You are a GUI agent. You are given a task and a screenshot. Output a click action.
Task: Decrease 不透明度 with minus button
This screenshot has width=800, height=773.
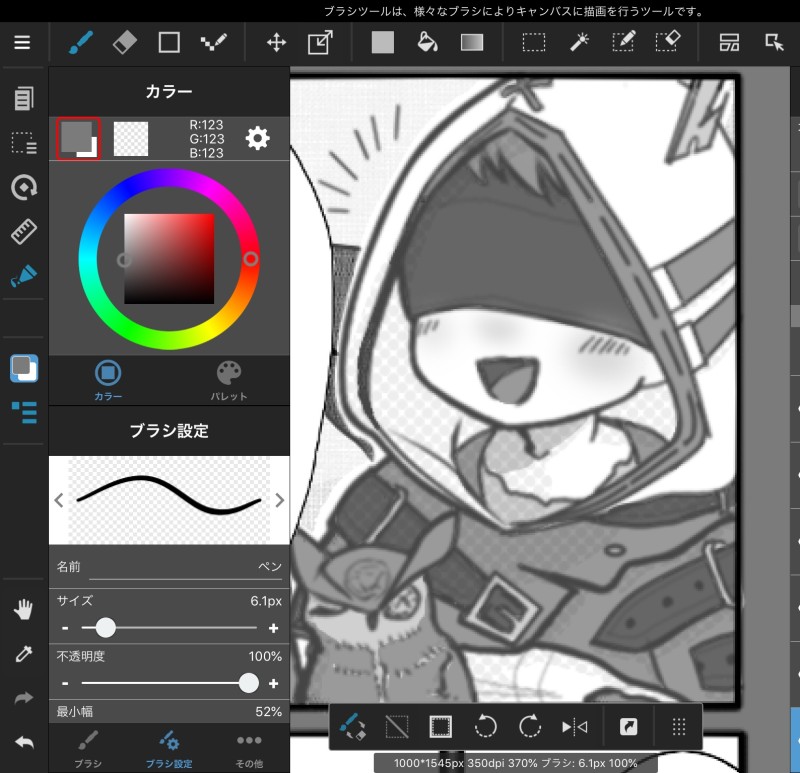[65, 683]
